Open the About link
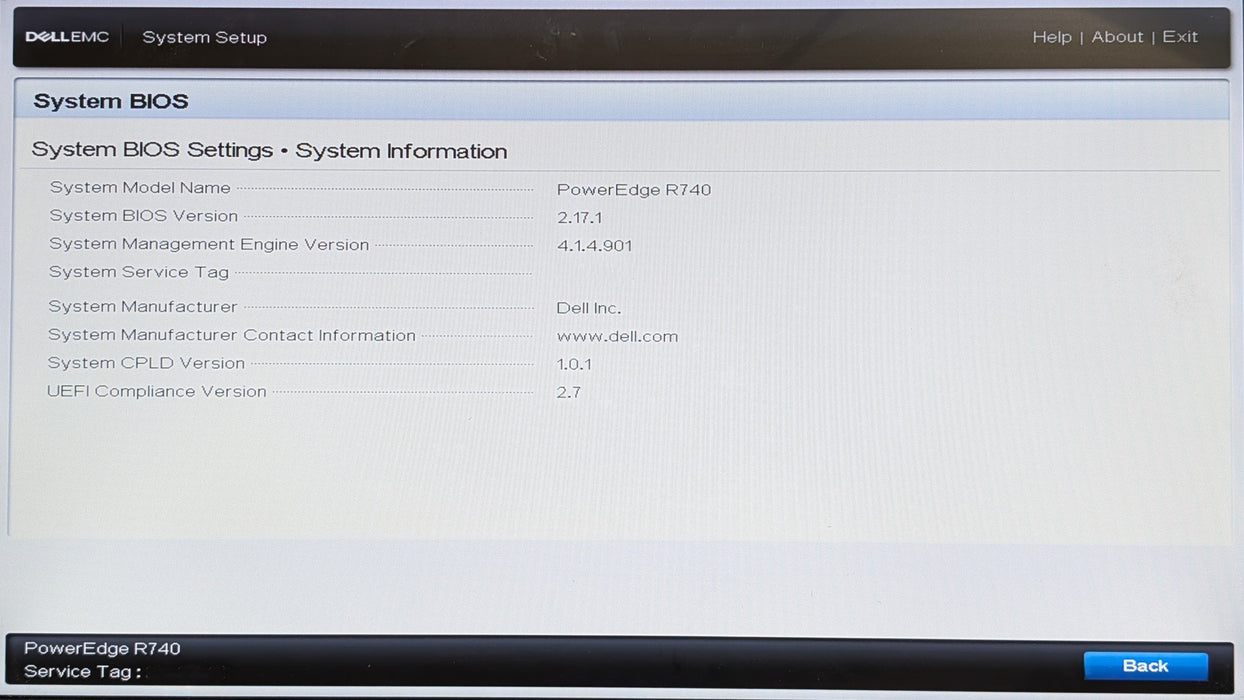This screenshot has width=1244, height=700. [x=1117, y=37]
